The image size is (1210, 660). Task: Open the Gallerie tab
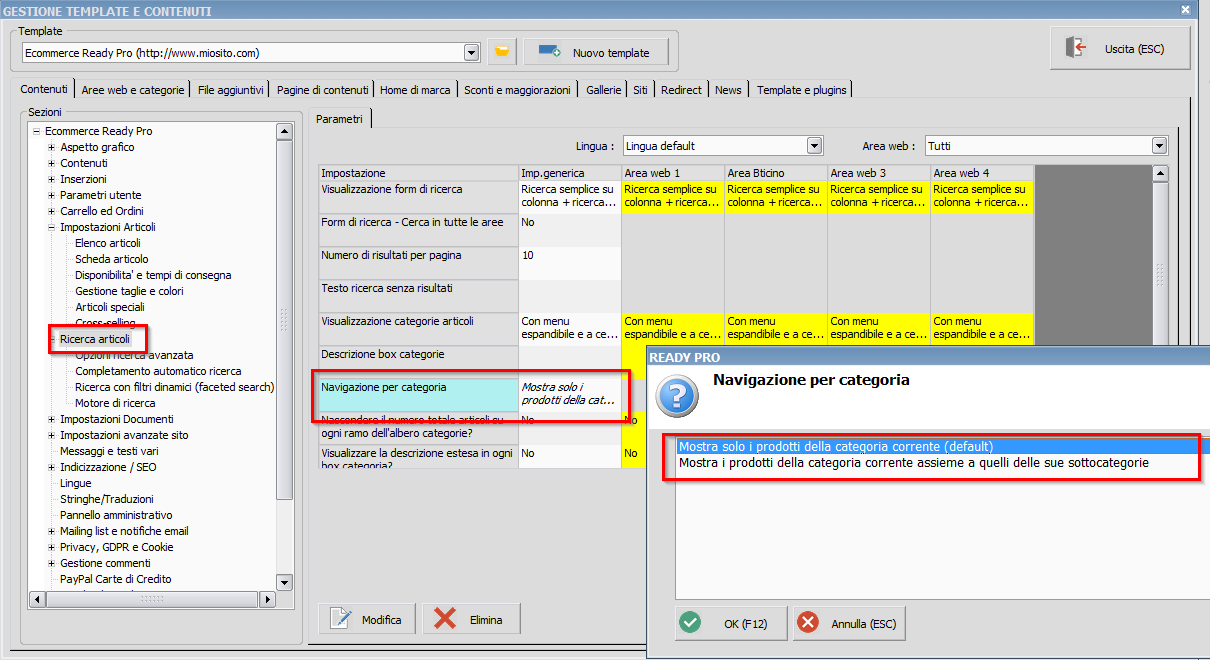[x=604, y=89]
